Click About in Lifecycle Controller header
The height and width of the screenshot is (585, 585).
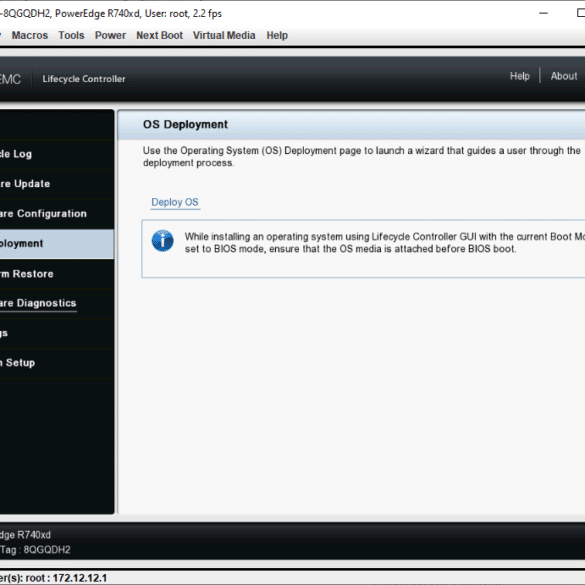coord(564,76)
